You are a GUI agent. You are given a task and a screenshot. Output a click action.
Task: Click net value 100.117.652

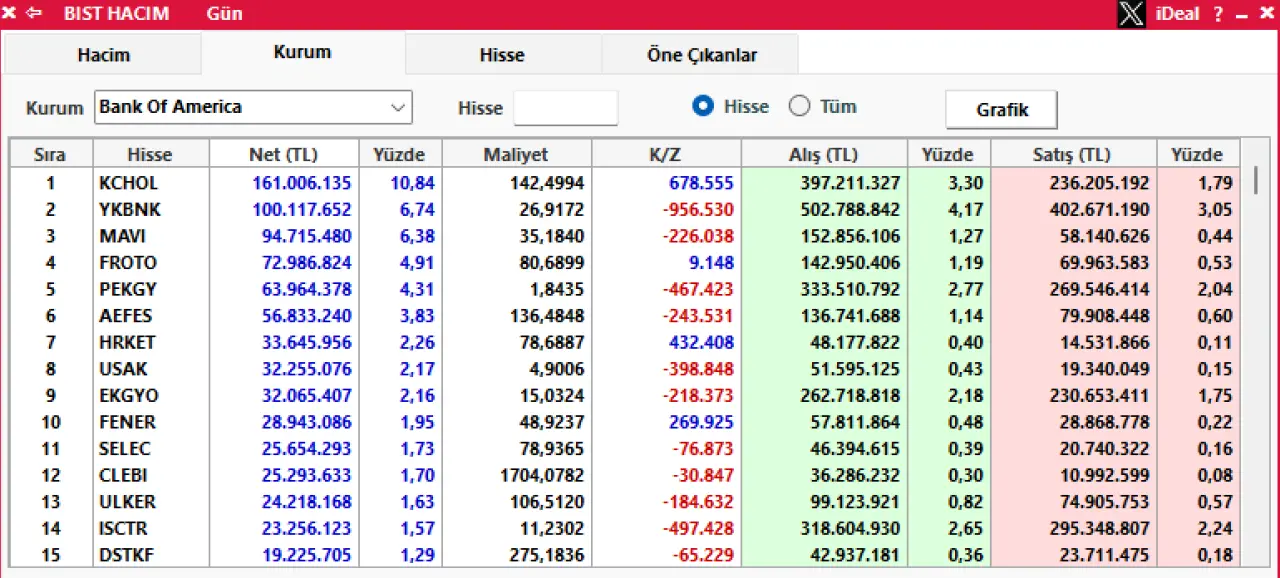(302, 210)
